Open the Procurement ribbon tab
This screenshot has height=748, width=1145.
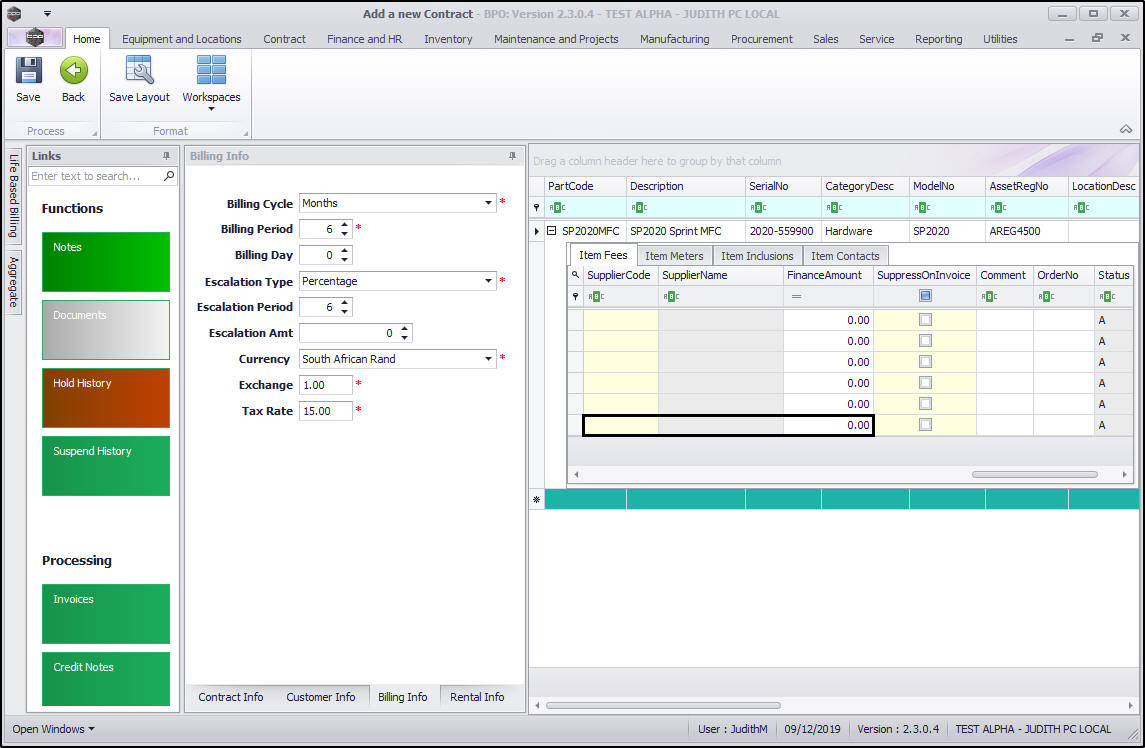coord(761,39)
